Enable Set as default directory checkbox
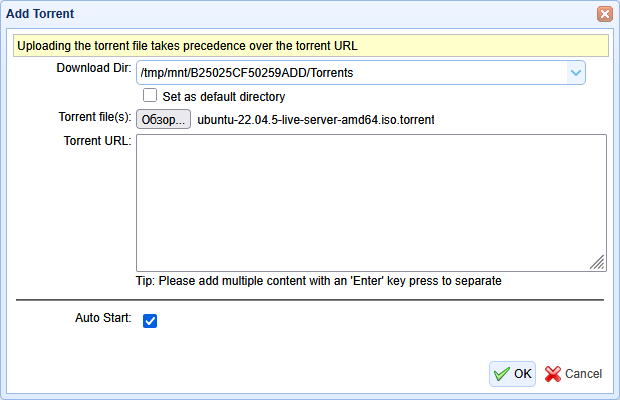This screenshot has height=400, width=620. [150, 96]
